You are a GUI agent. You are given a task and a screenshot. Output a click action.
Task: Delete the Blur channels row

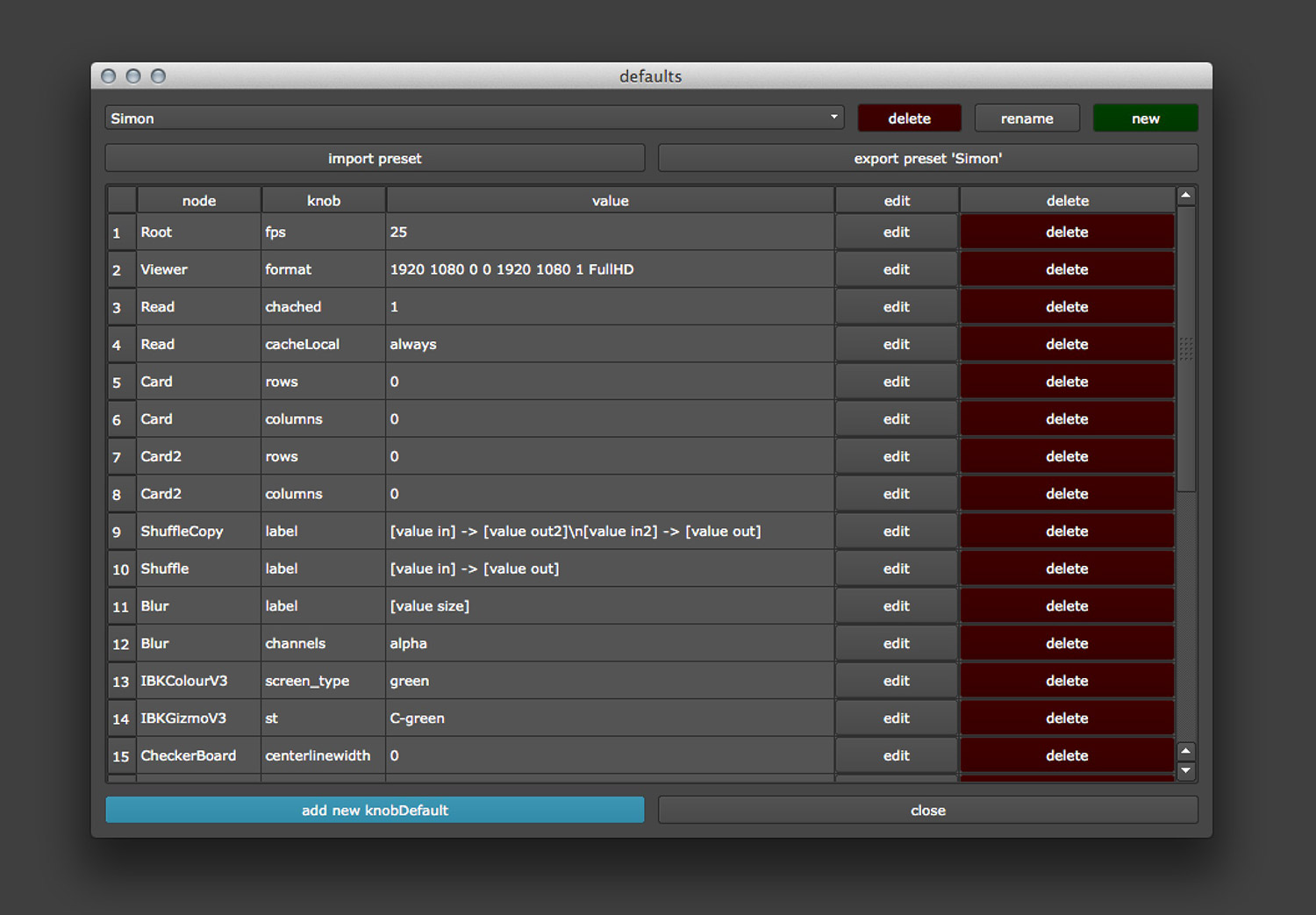1067,644
